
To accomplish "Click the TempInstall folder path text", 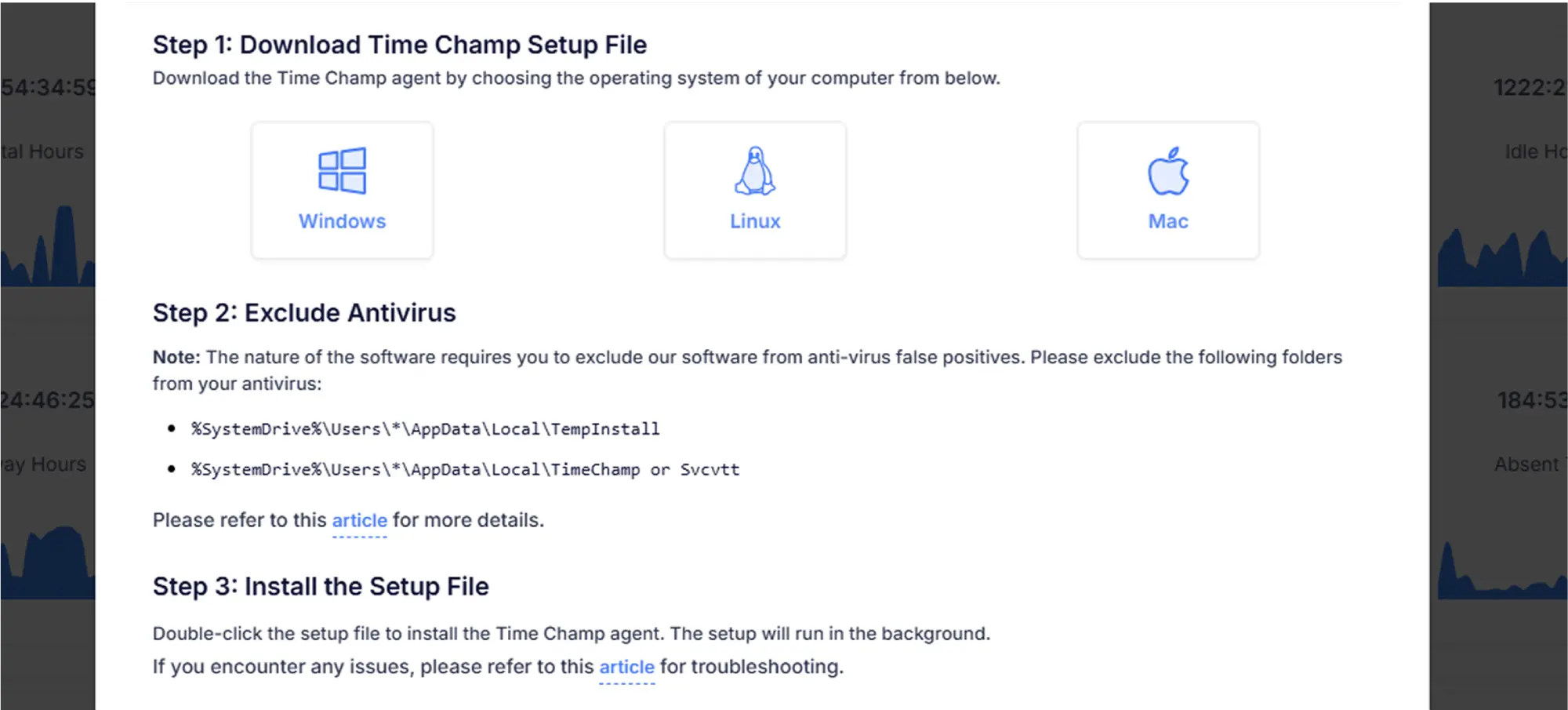I will [x=426, y=429].
